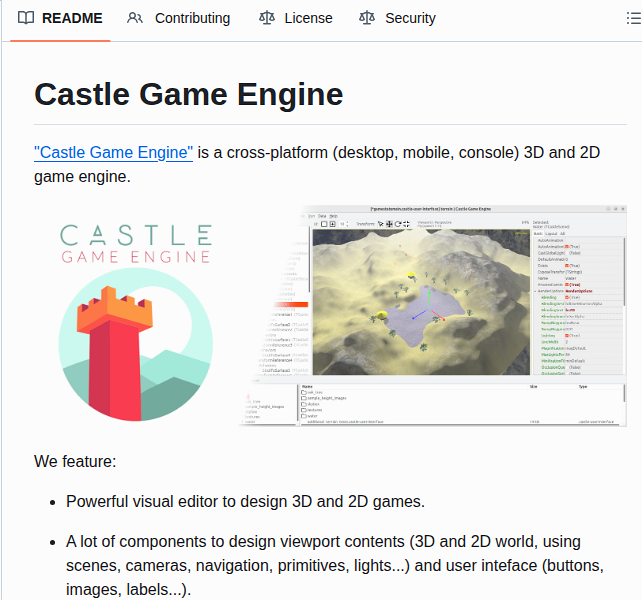Click the "We feature:" text
The width and height of the screenshot is (642, 600).
click(75, 462)
